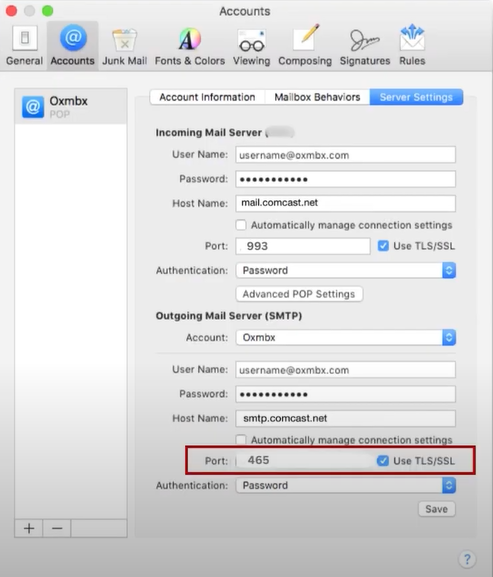The image size is (493, 577).
Task: Open the Signatures preferences pane
Action: (x=365, y=46)
